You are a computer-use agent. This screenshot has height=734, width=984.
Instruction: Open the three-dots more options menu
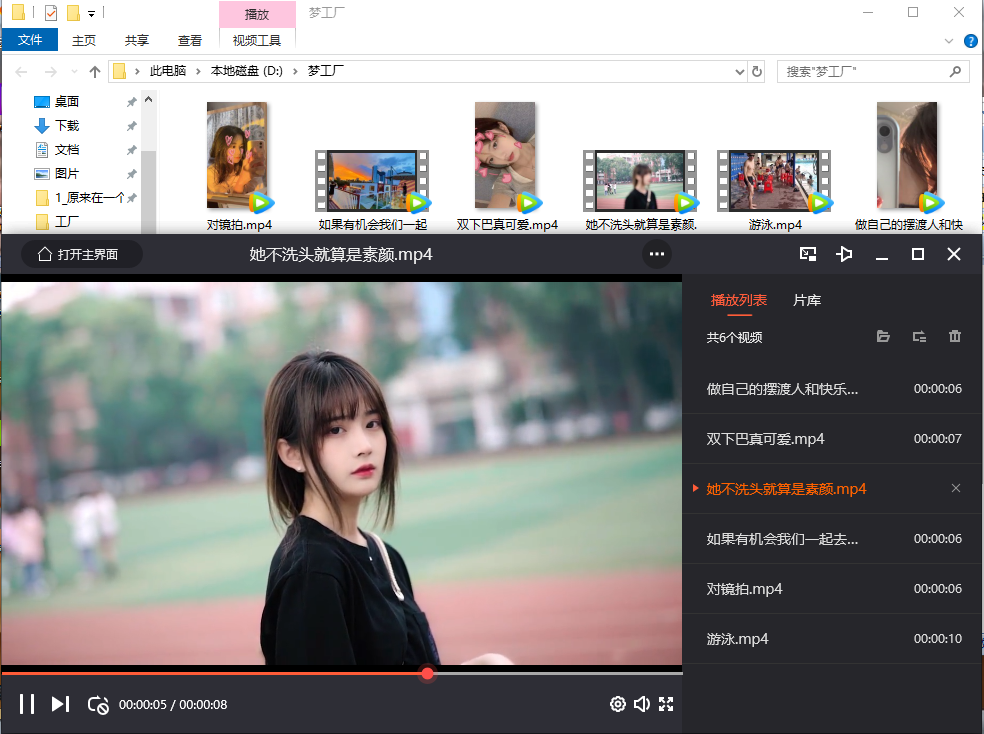(x=657, y=254)
